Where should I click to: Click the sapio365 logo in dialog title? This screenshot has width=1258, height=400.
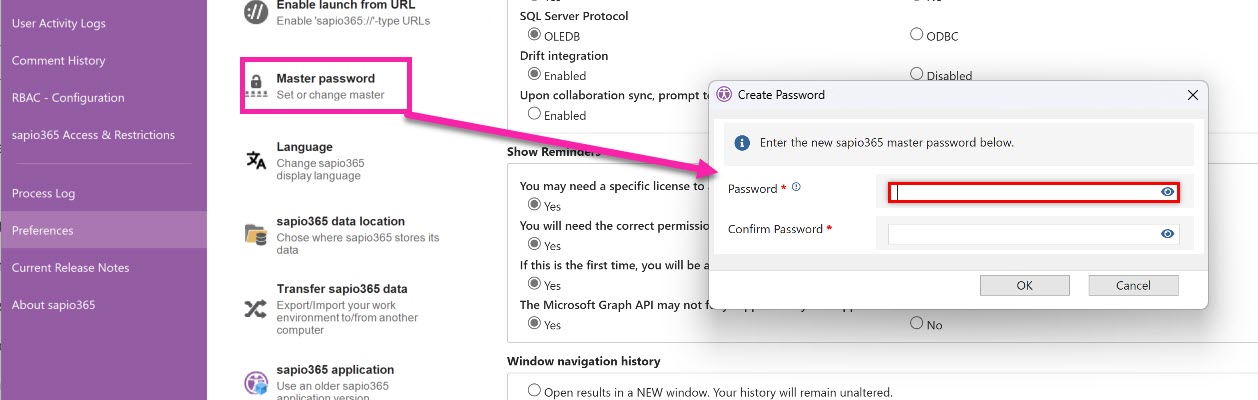(724, 95)
